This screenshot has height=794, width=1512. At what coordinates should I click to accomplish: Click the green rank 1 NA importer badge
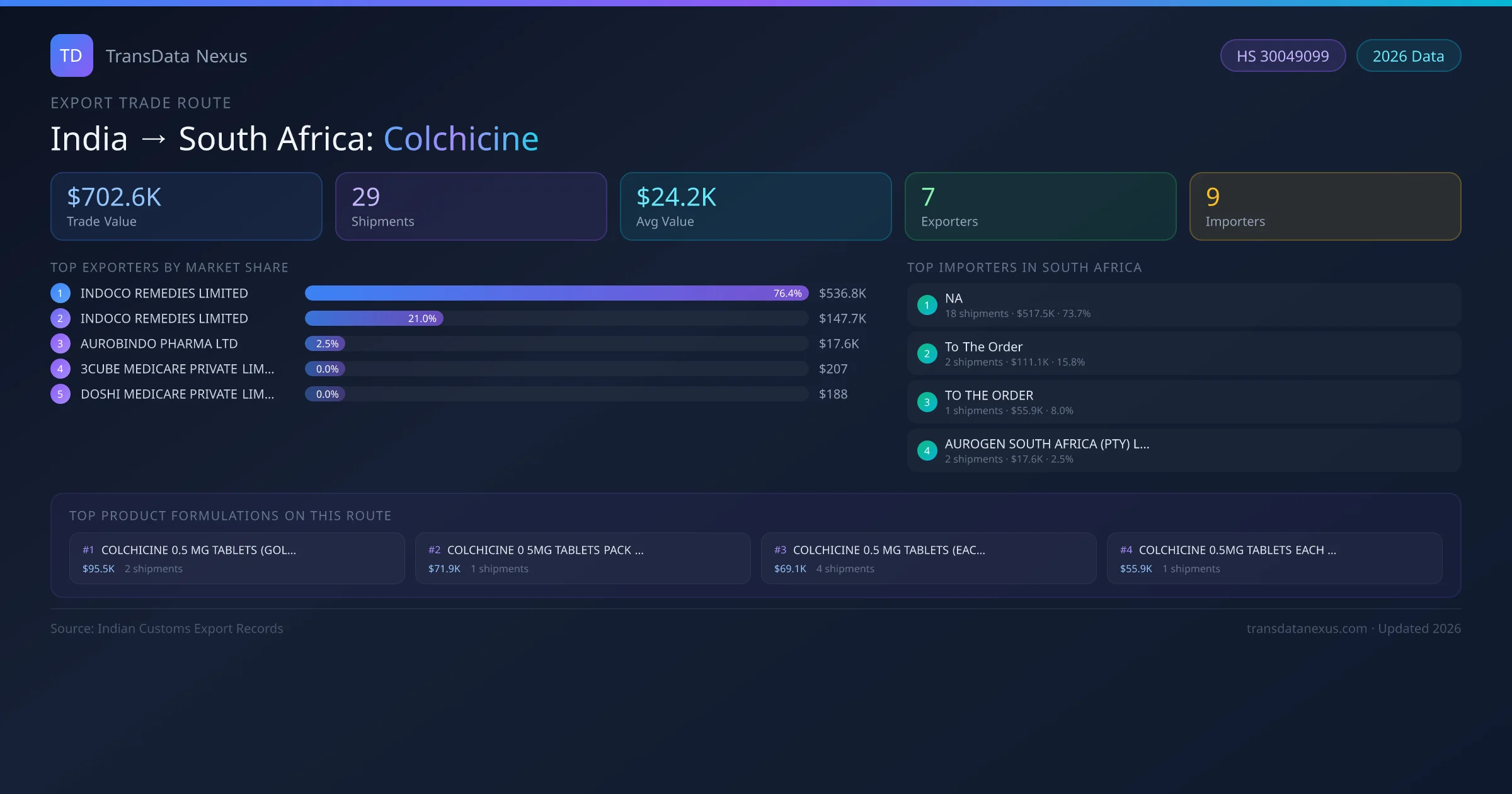tap(927, 305)
